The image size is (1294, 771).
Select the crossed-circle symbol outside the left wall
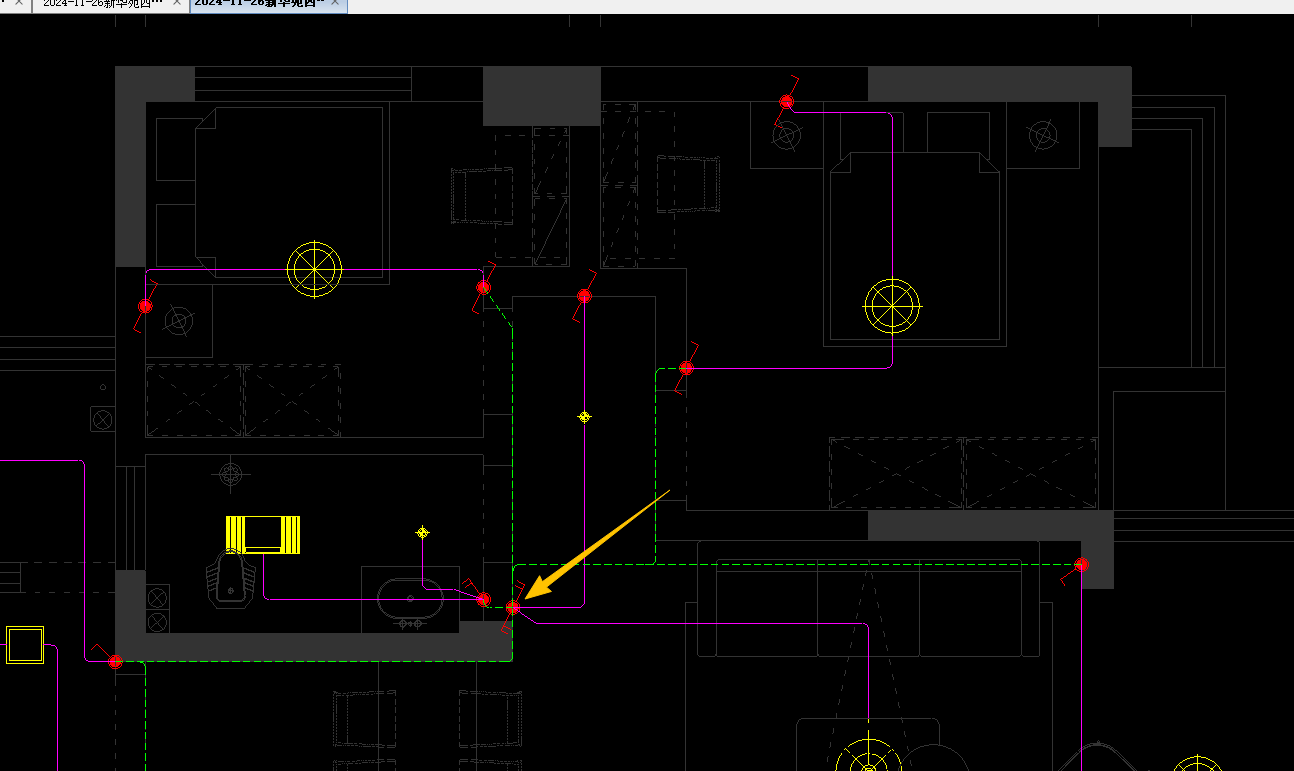(x=102, y=419)
